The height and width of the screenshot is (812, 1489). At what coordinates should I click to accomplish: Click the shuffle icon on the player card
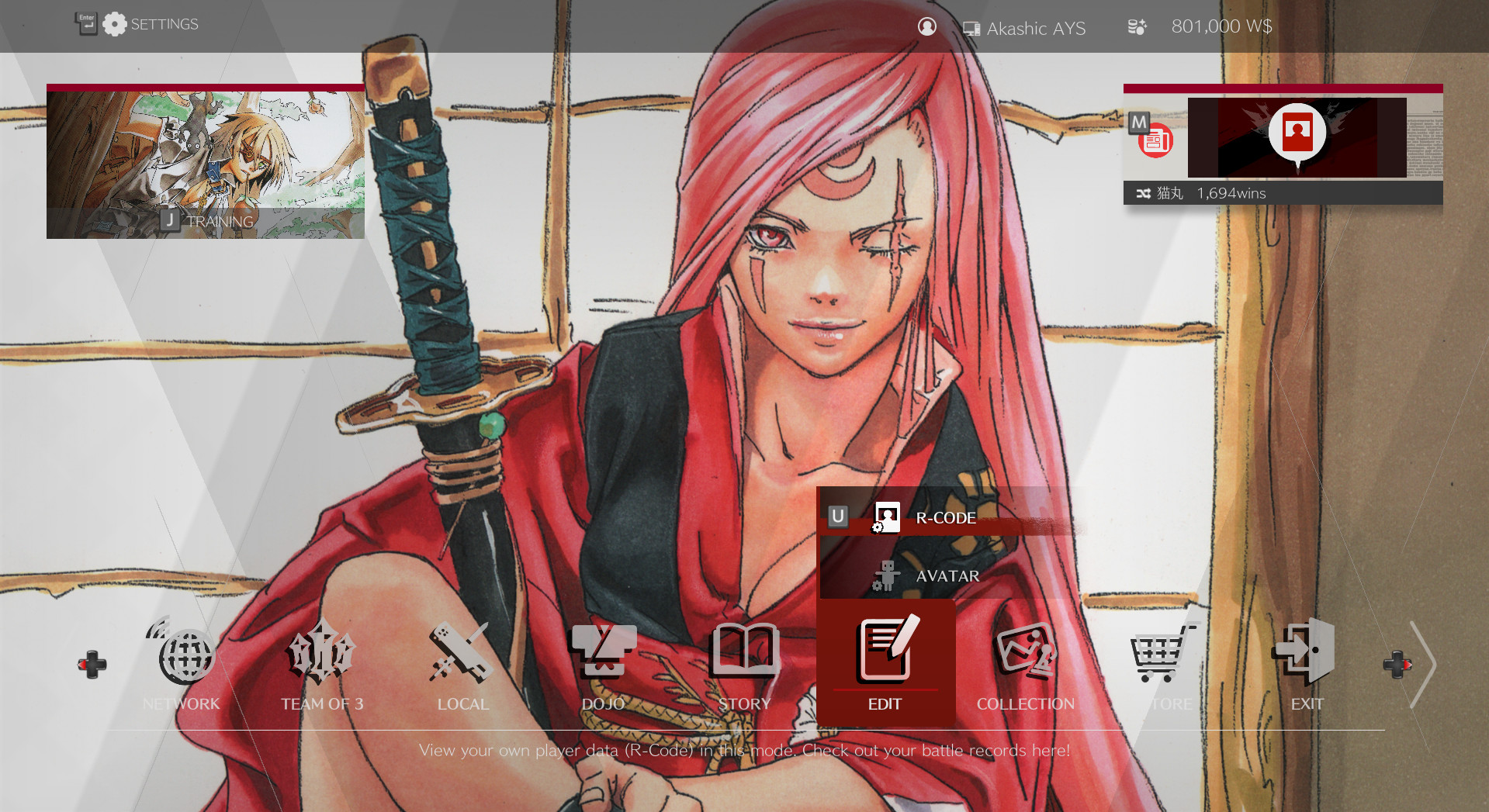pyautogui.click(x=1143, y=193)
